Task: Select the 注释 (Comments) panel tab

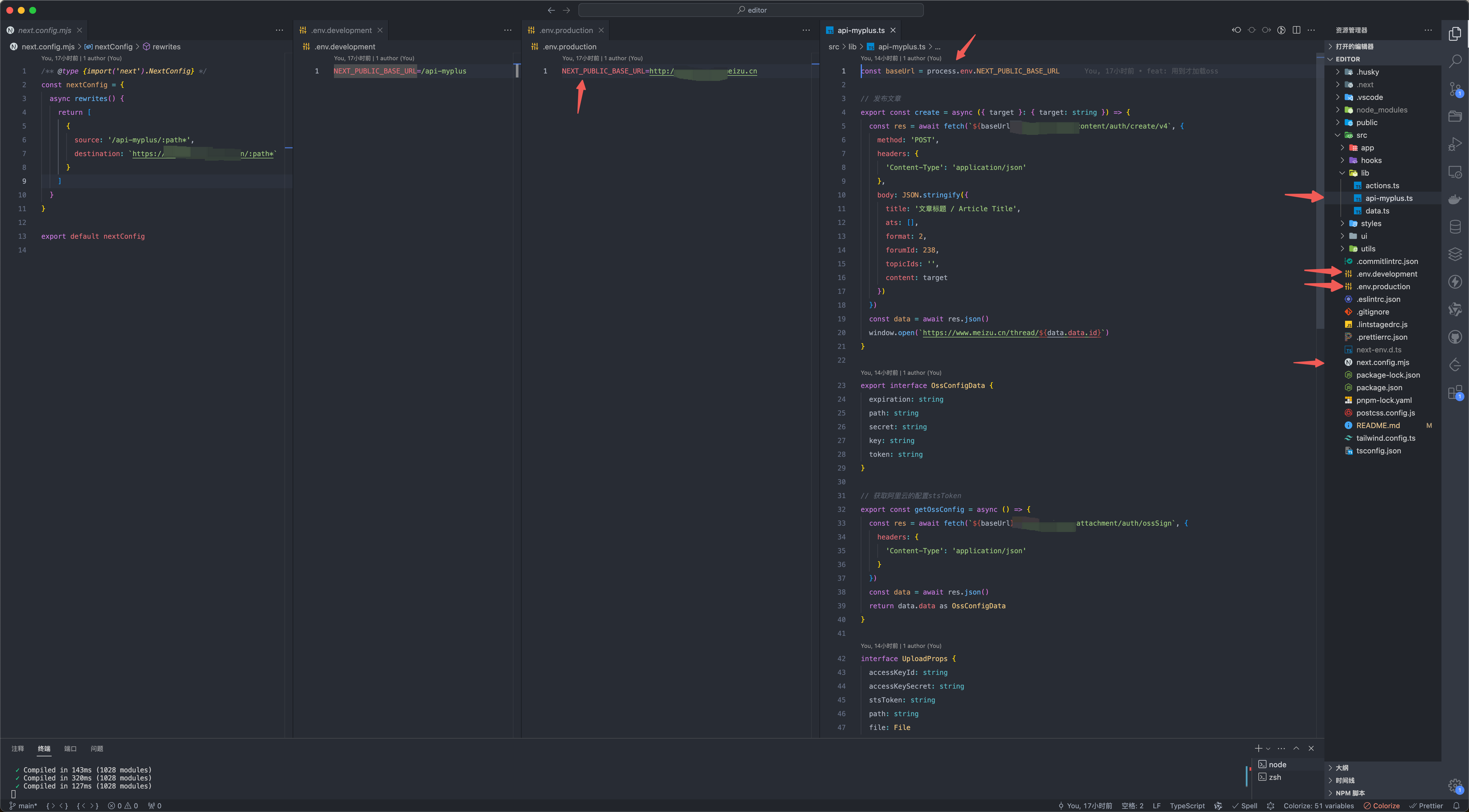Action: pos(18,749)
